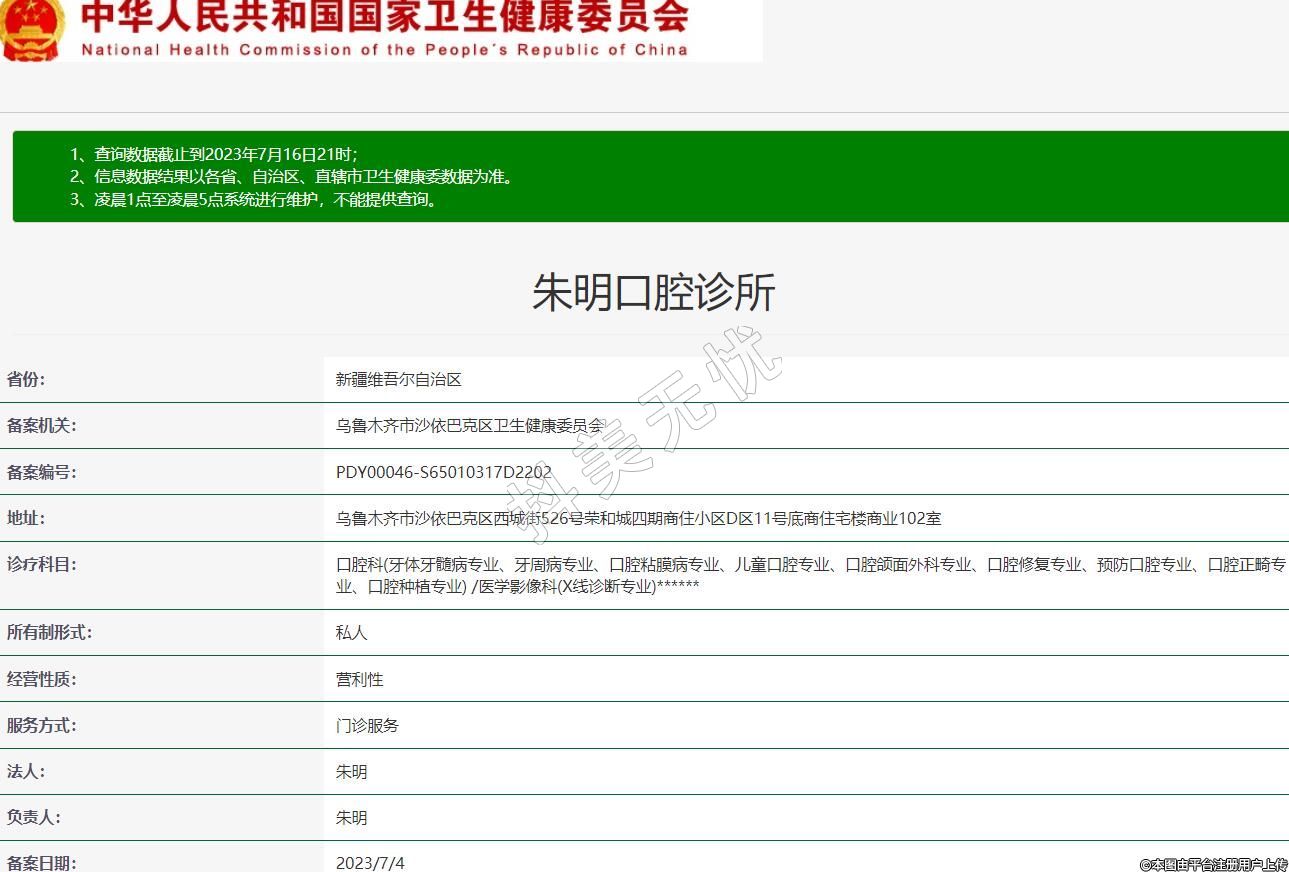Click the national emblem logo in header

pos(32,28)
